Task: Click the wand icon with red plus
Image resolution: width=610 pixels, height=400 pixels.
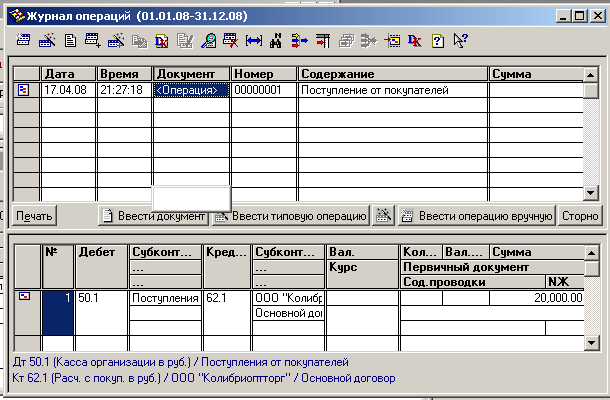Action: (x=116, y=40)
